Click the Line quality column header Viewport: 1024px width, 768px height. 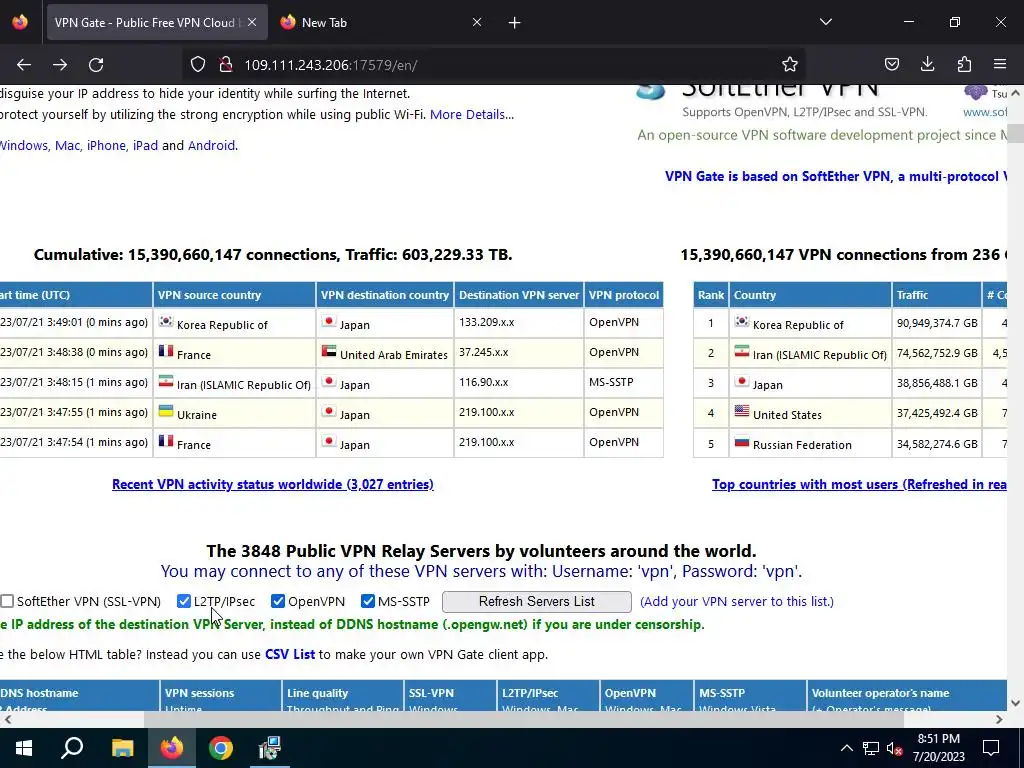click(343, 696)
